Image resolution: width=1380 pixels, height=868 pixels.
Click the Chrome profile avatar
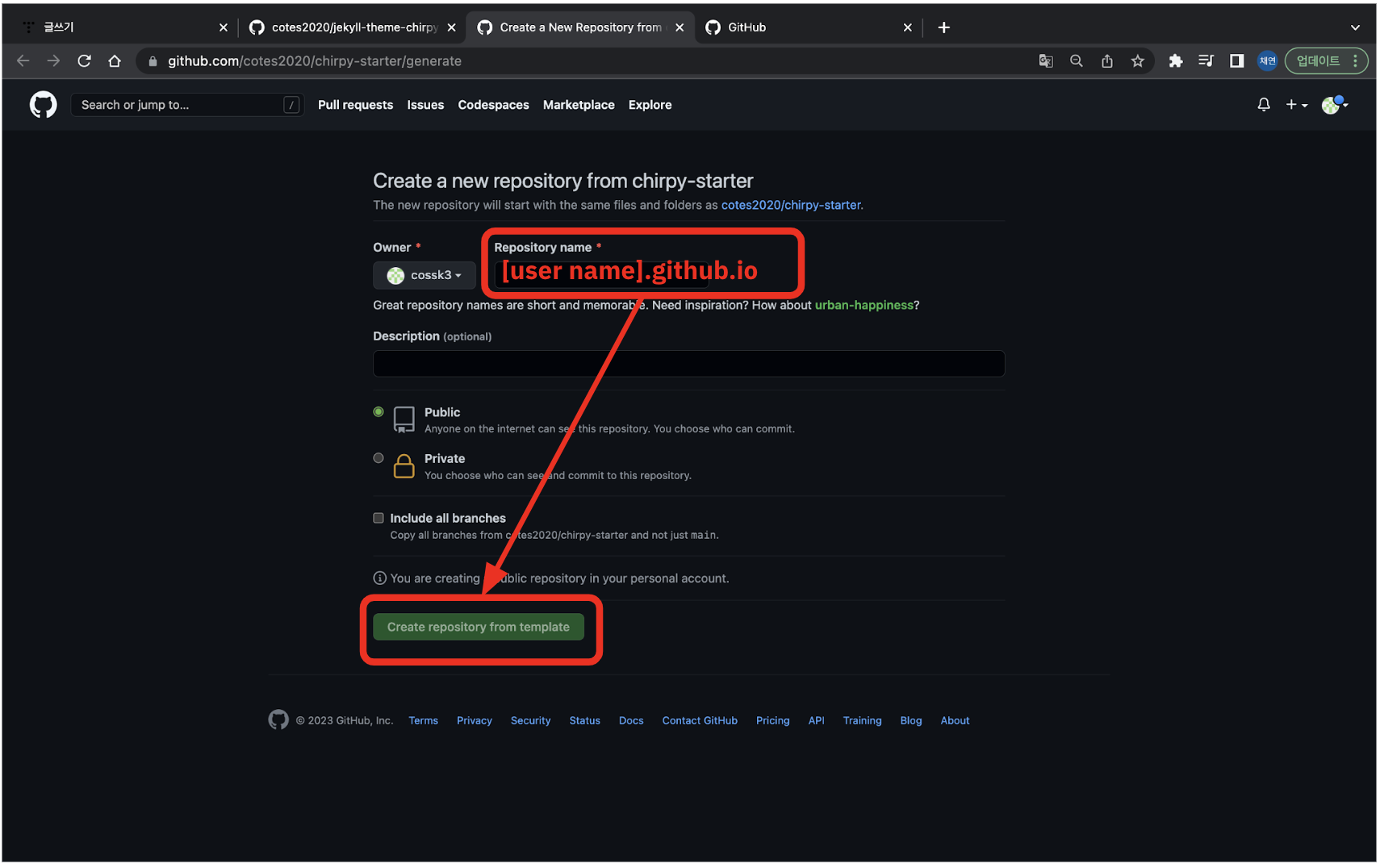pos(1268,61)
